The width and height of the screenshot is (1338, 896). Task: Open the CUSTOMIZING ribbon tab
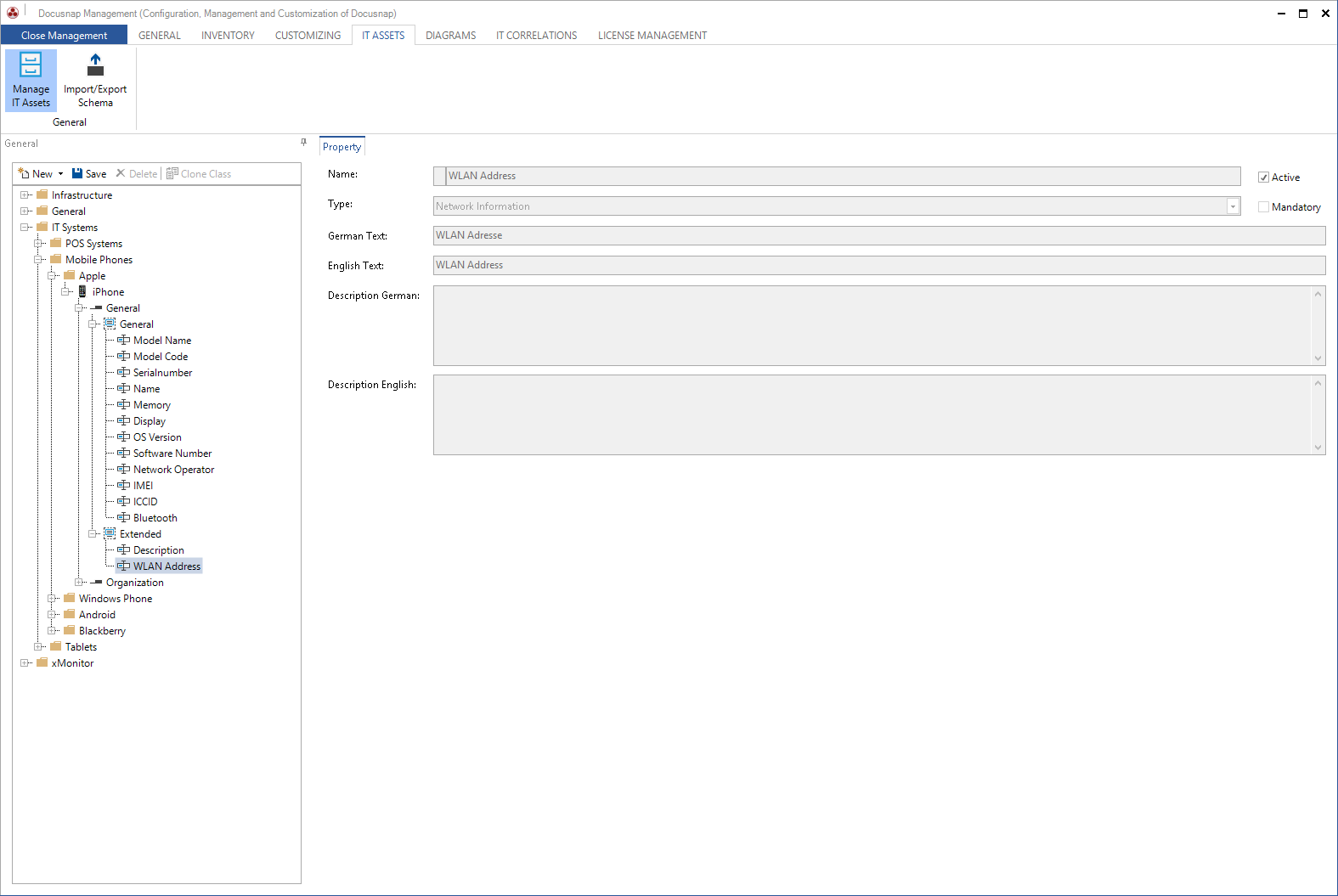click(x=308, y=36)
